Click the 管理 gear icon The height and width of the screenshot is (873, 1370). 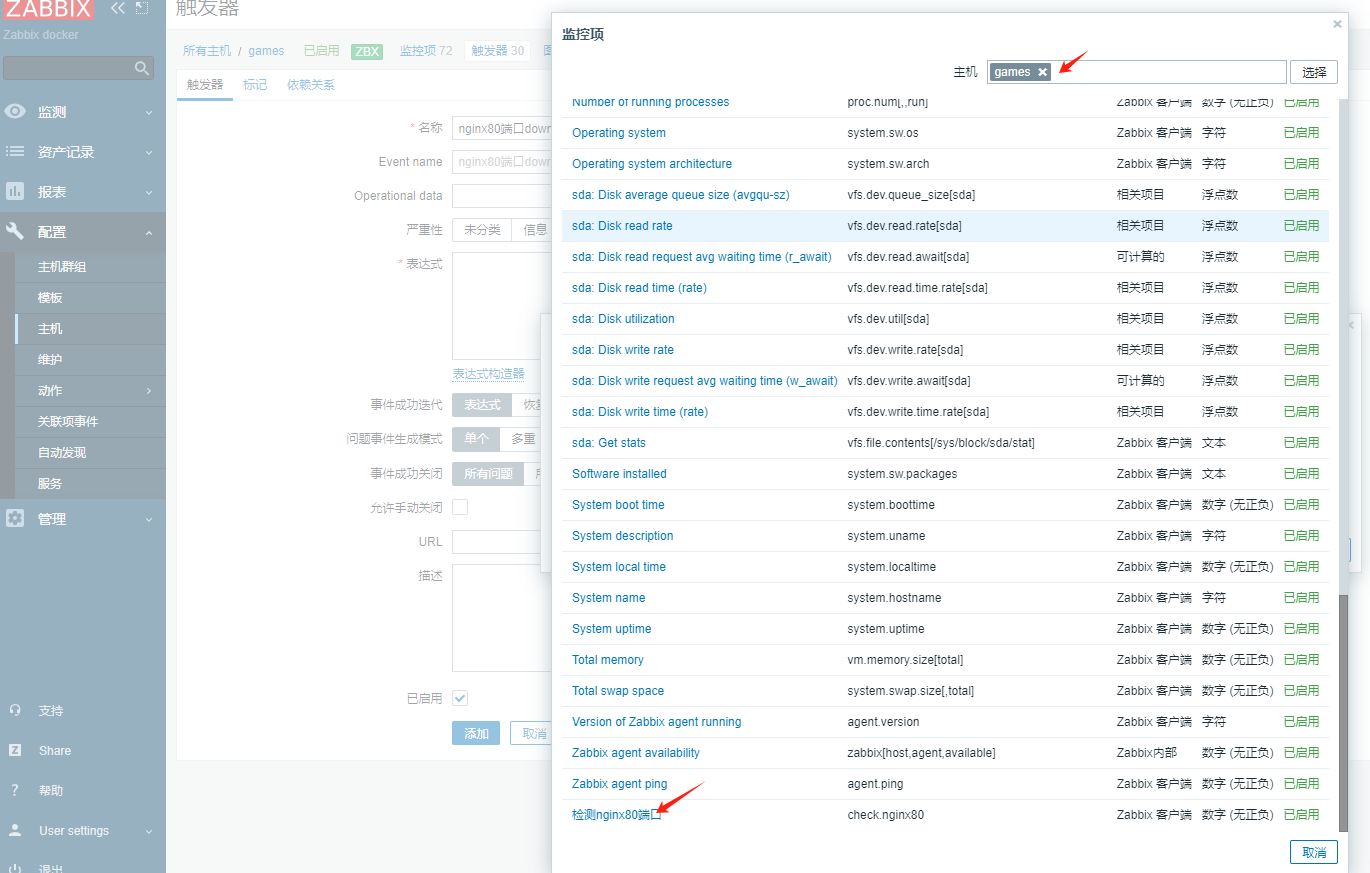coord(15,519)
